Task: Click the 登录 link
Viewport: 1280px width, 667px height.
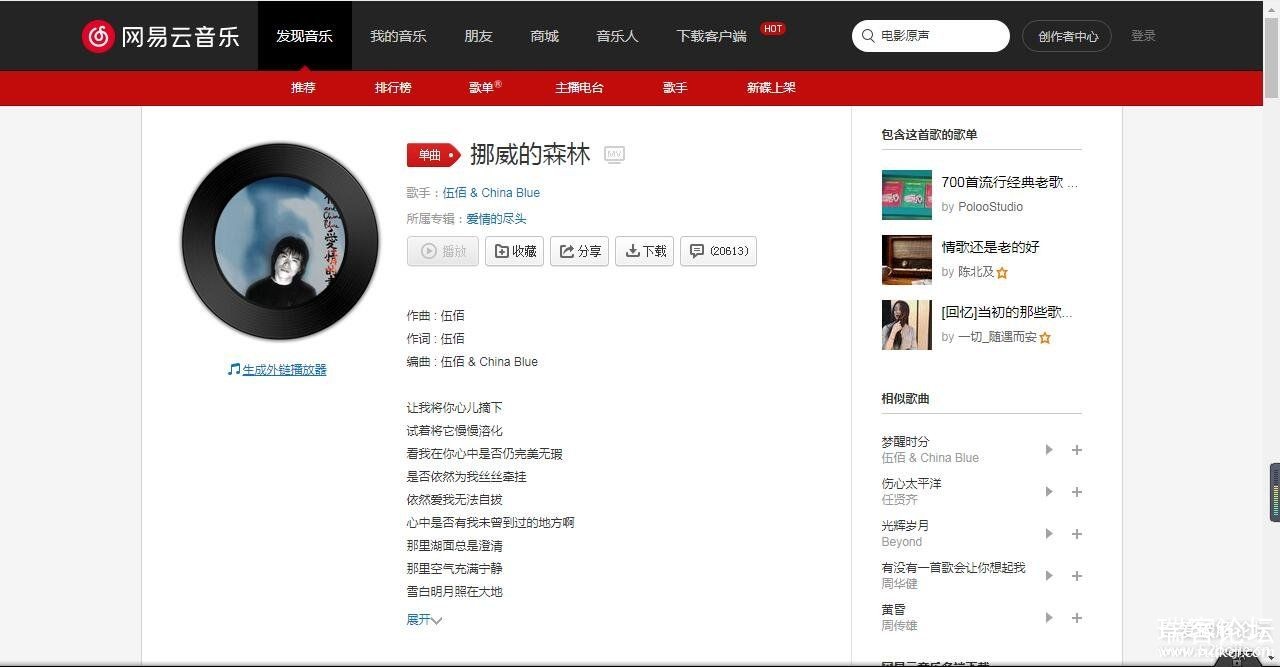Action: point(1143,36)
